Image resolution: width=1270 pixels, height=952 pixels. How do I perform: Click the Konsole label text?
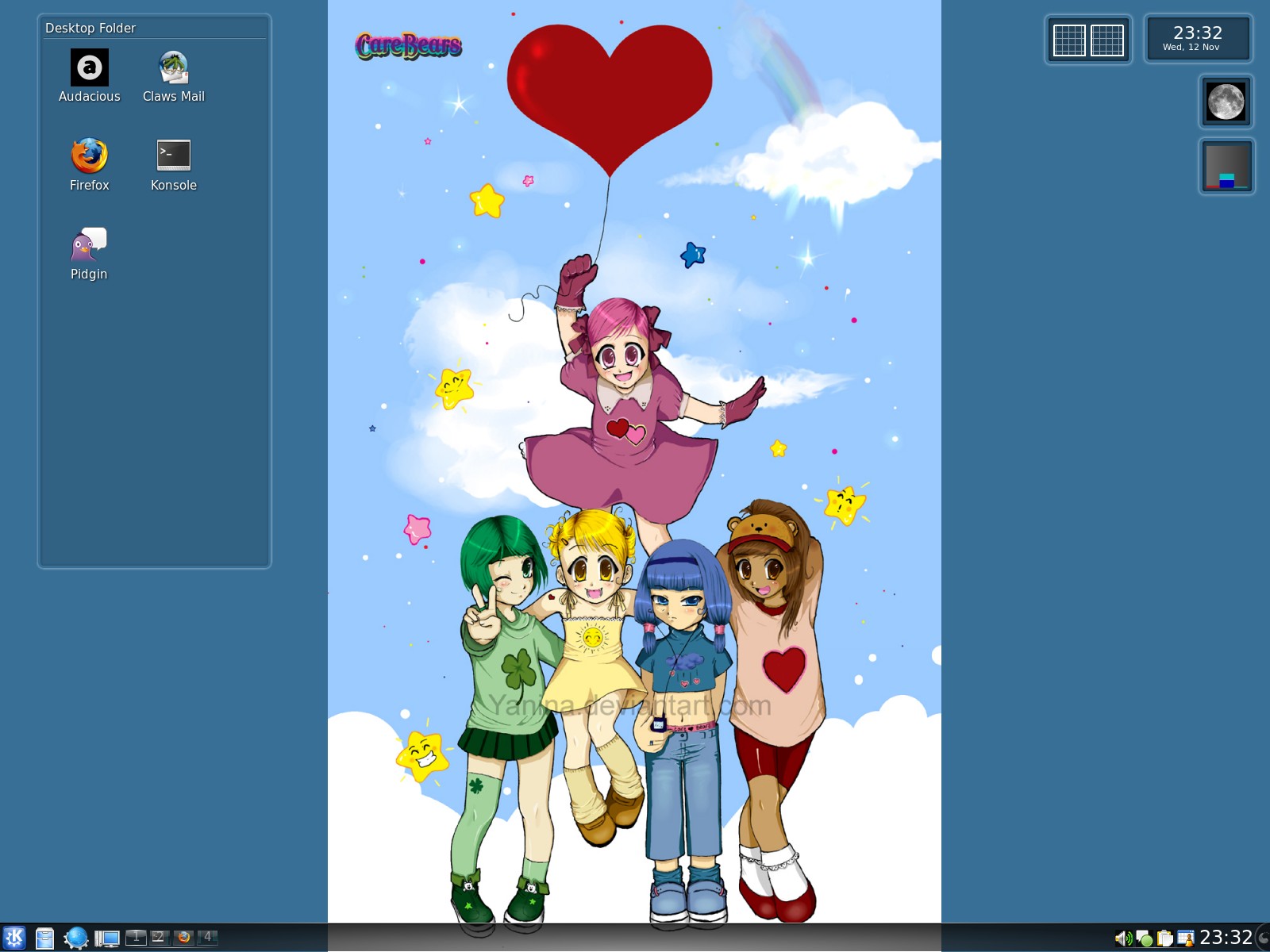click(174, 185)
